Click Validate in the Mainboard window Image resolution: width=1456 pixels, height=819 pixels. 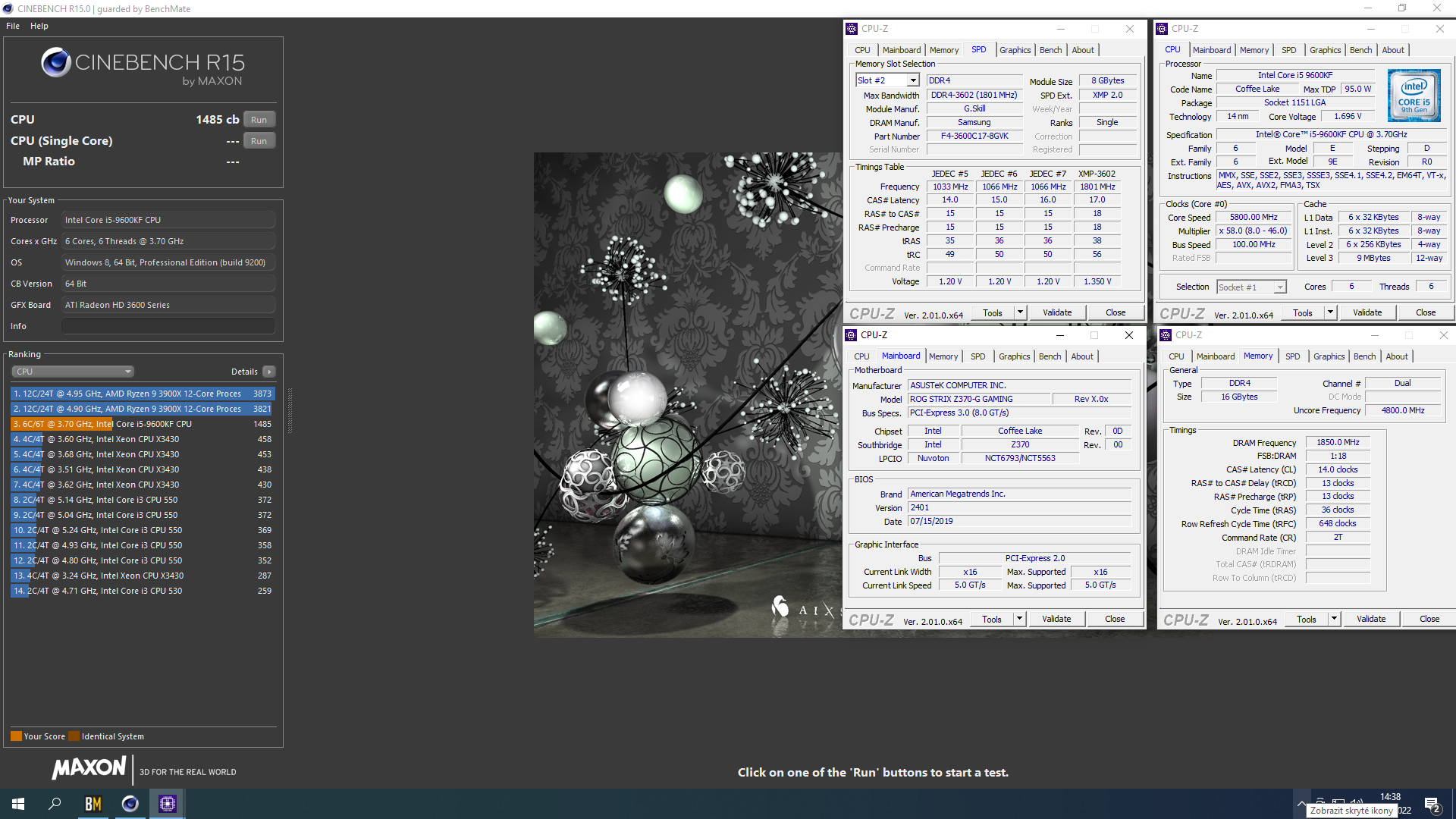pyautogui.click(x=1056, y=619)
